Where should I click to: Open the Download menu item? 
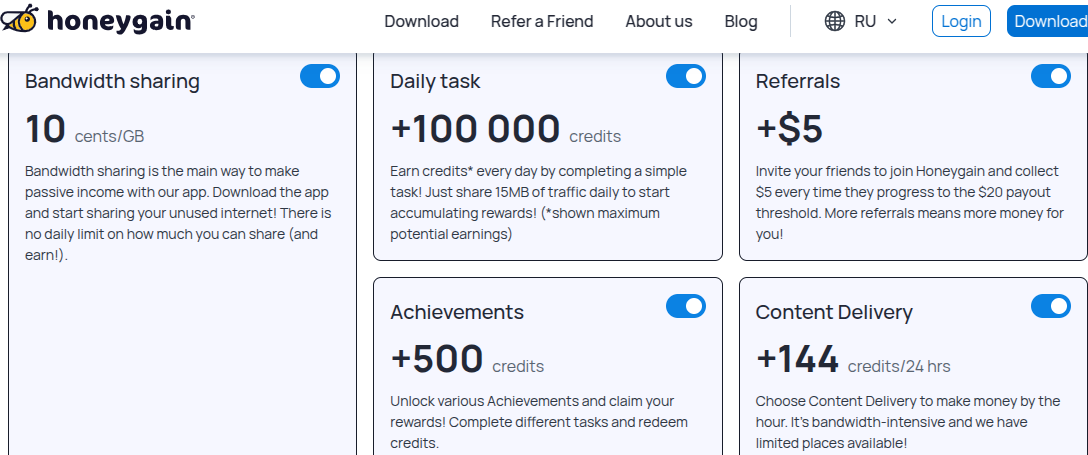coord(421,22)
